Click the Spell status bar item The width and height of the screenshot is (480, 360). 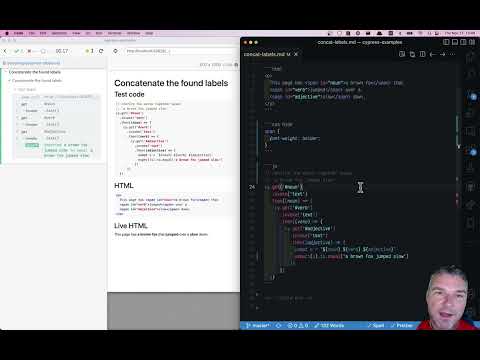376,325
